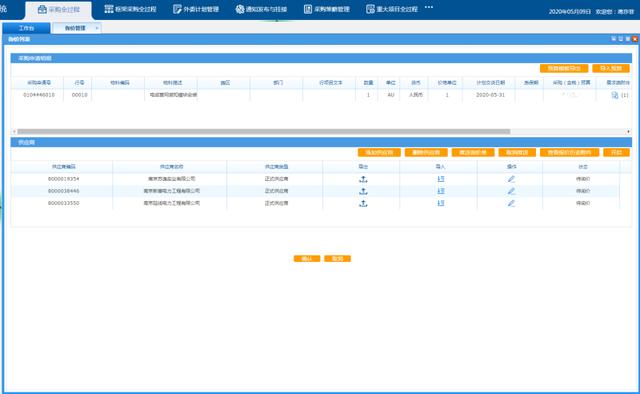
Task: Click the 添加供应商 button
Action: (379, 152)
